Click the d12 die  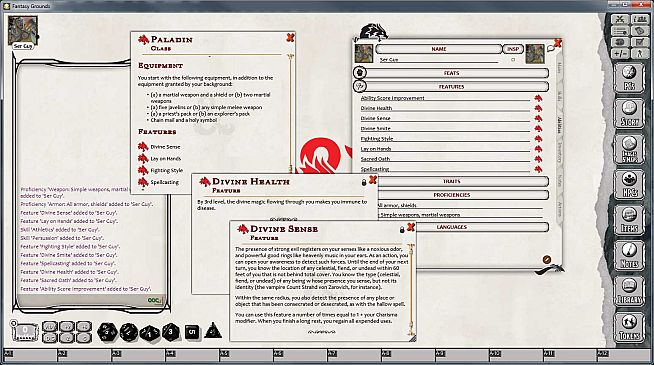coord(129,332)
